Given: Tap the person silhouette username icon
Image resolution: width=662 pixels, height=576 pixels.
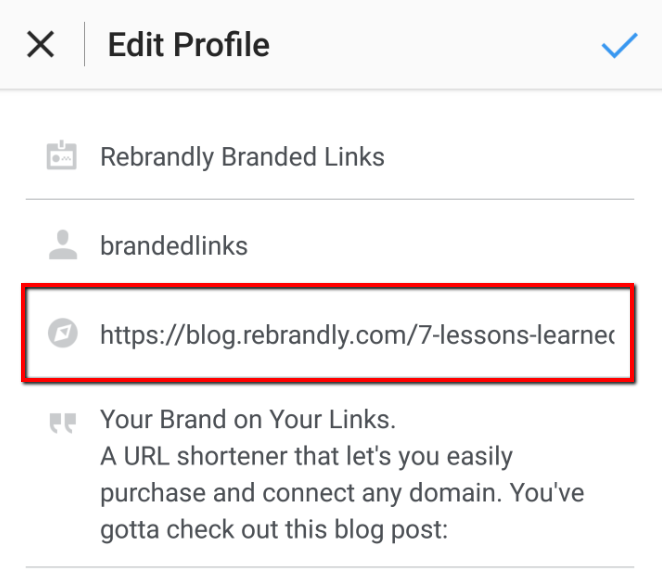Looking at the screenshot, I should [63, 245].
